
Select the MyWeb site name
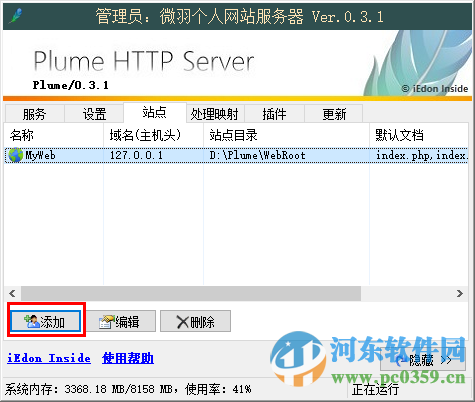[x=40, y=155]
